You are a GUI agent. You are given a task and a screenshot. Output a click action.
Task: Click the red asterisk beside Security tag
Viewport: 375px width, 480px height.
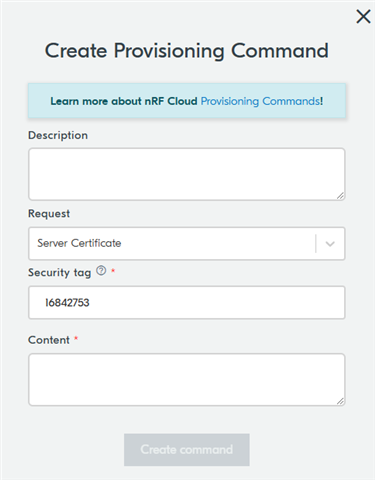tap(113, 271)
